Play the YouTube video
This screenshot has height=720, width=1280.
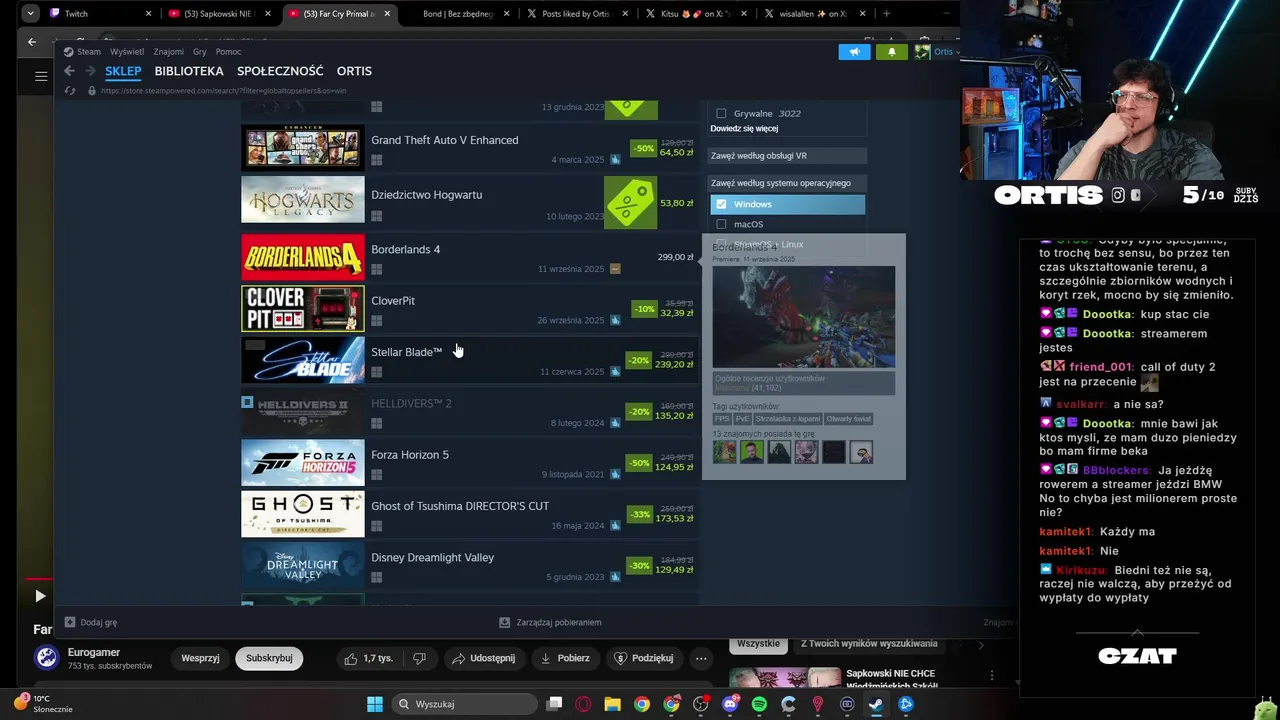39,596
